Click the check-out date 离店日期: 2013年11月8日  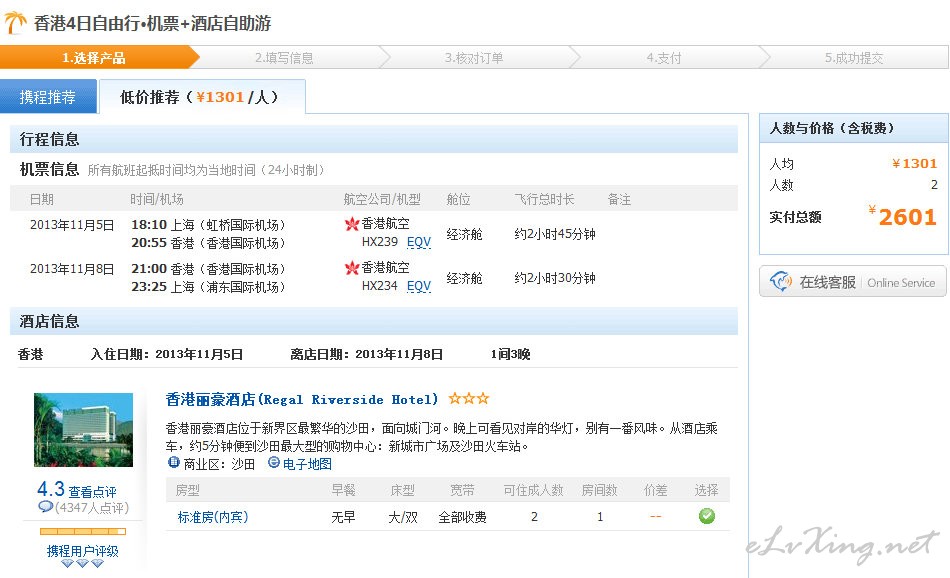[x=367, y=354]
